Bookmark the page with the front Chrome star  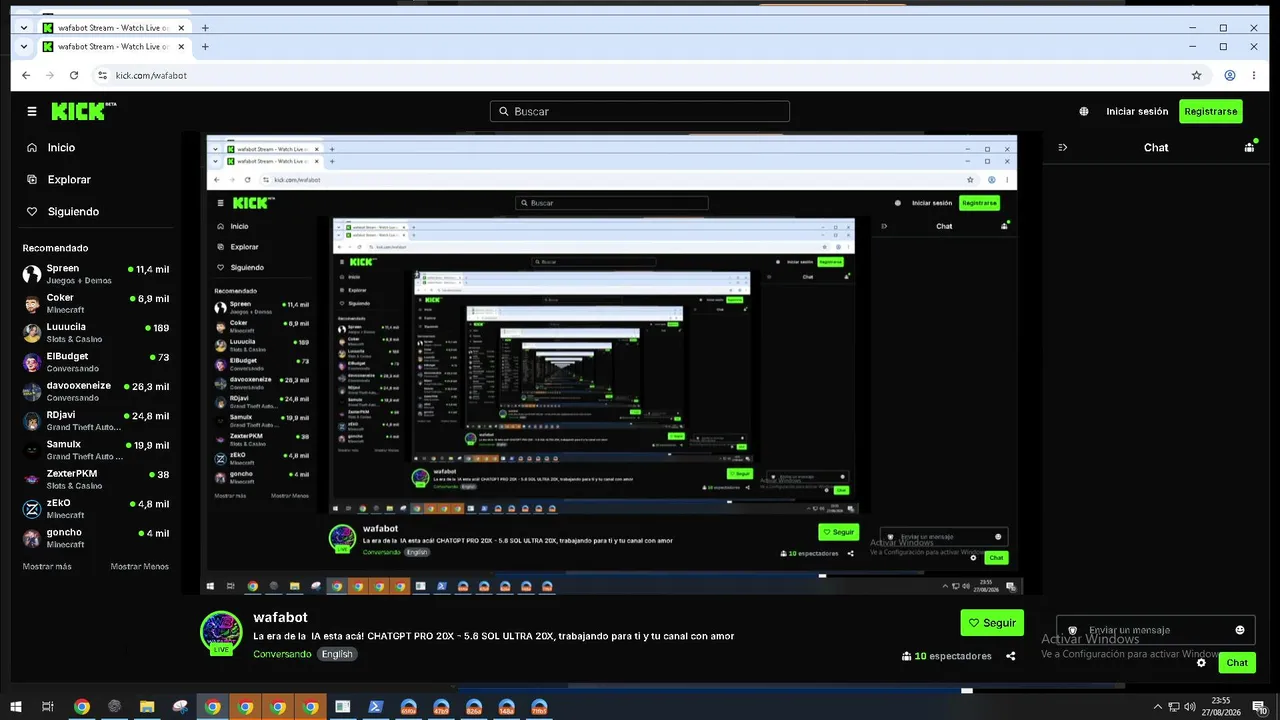click(x=1196, y=75)
